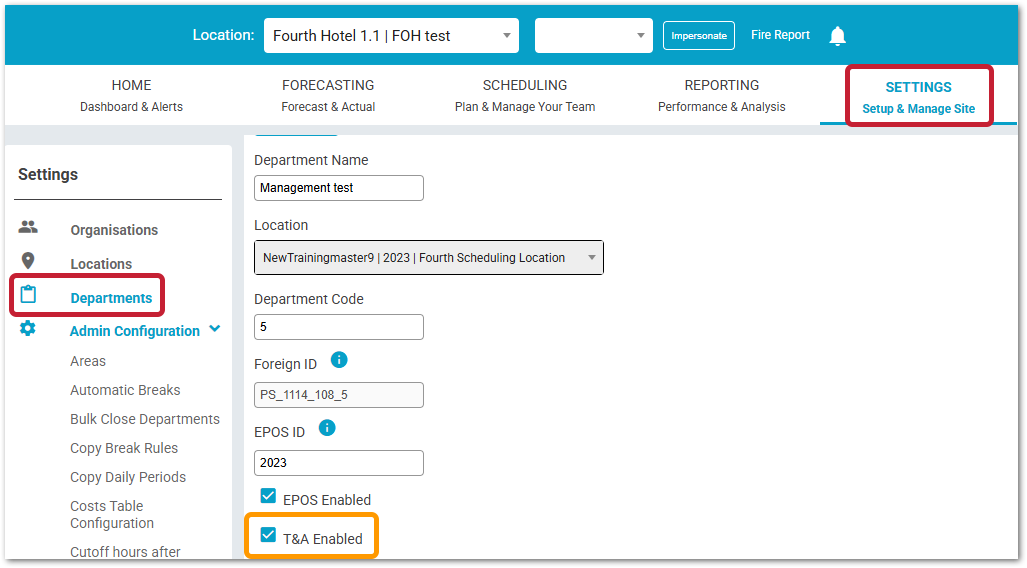Click the Department Name input field
The image size is (1027, 568).
(x=338, y=188)
